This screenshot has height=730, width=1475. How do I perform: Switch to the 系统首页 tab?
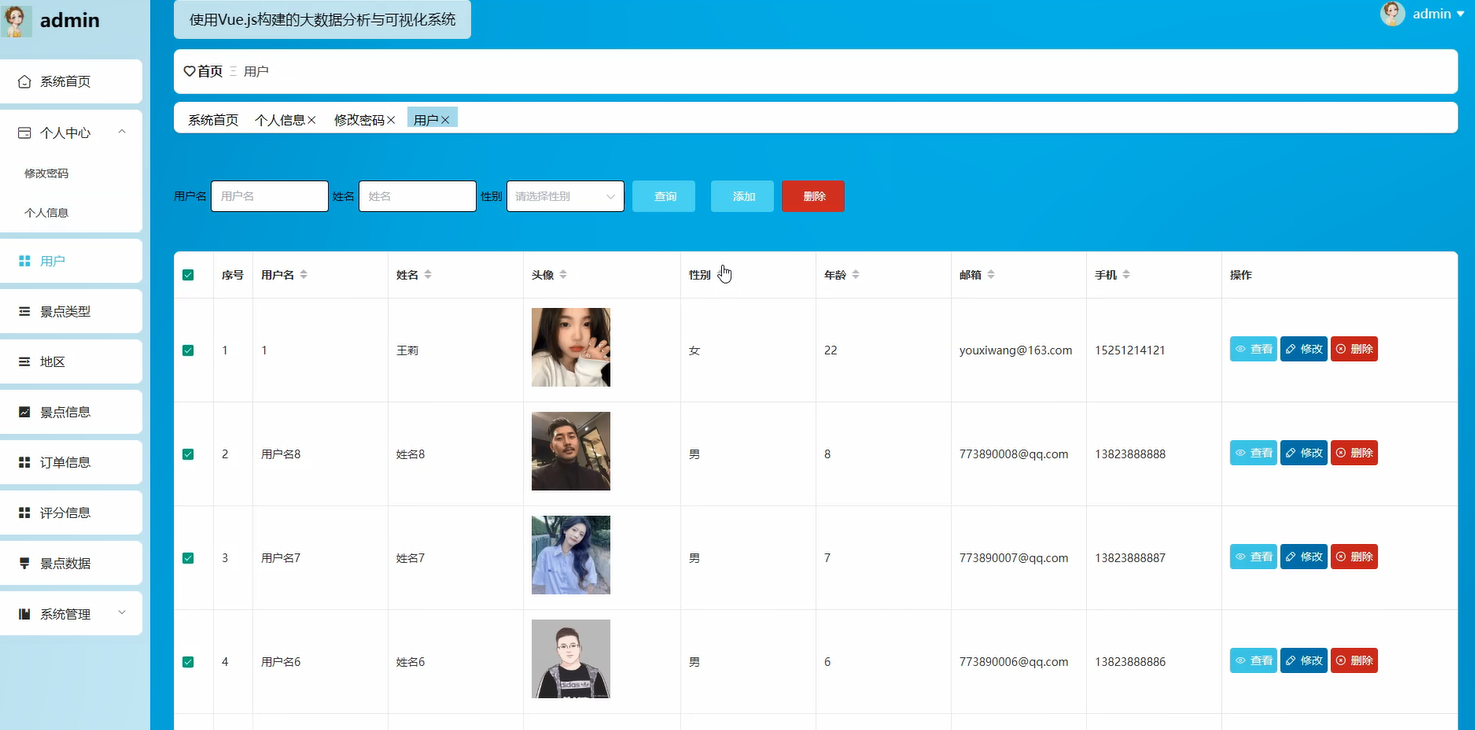click(x=213, y=120)
